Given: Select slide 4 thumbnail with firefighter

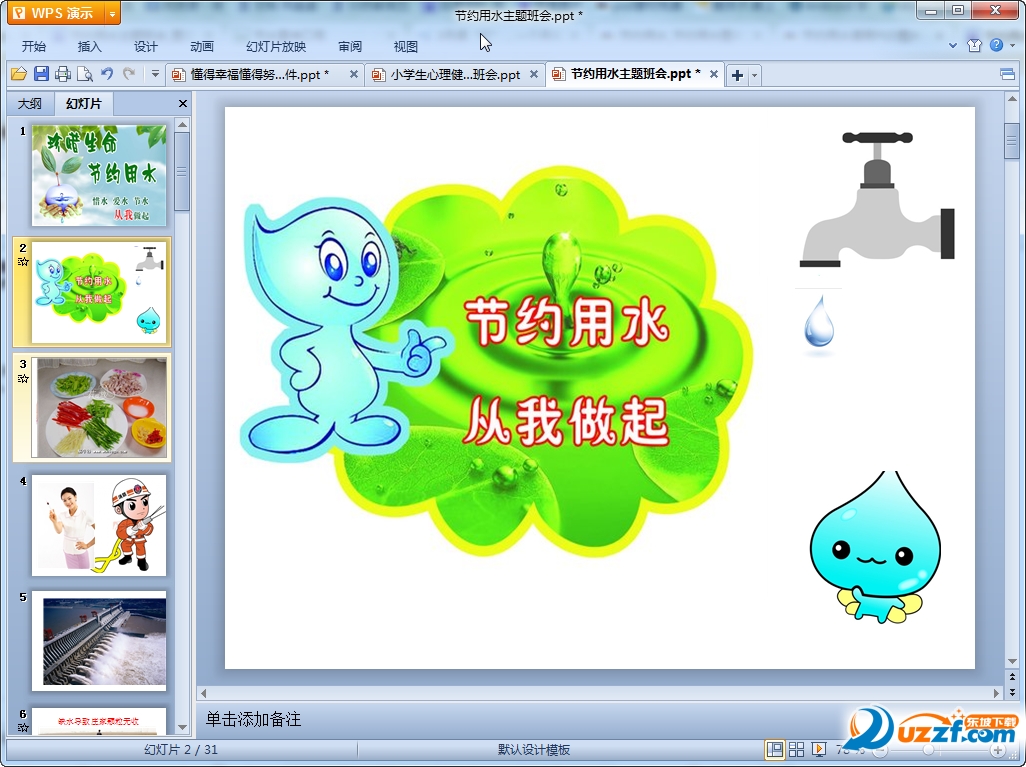Looking at the screenshot, I should coord(99,525).
